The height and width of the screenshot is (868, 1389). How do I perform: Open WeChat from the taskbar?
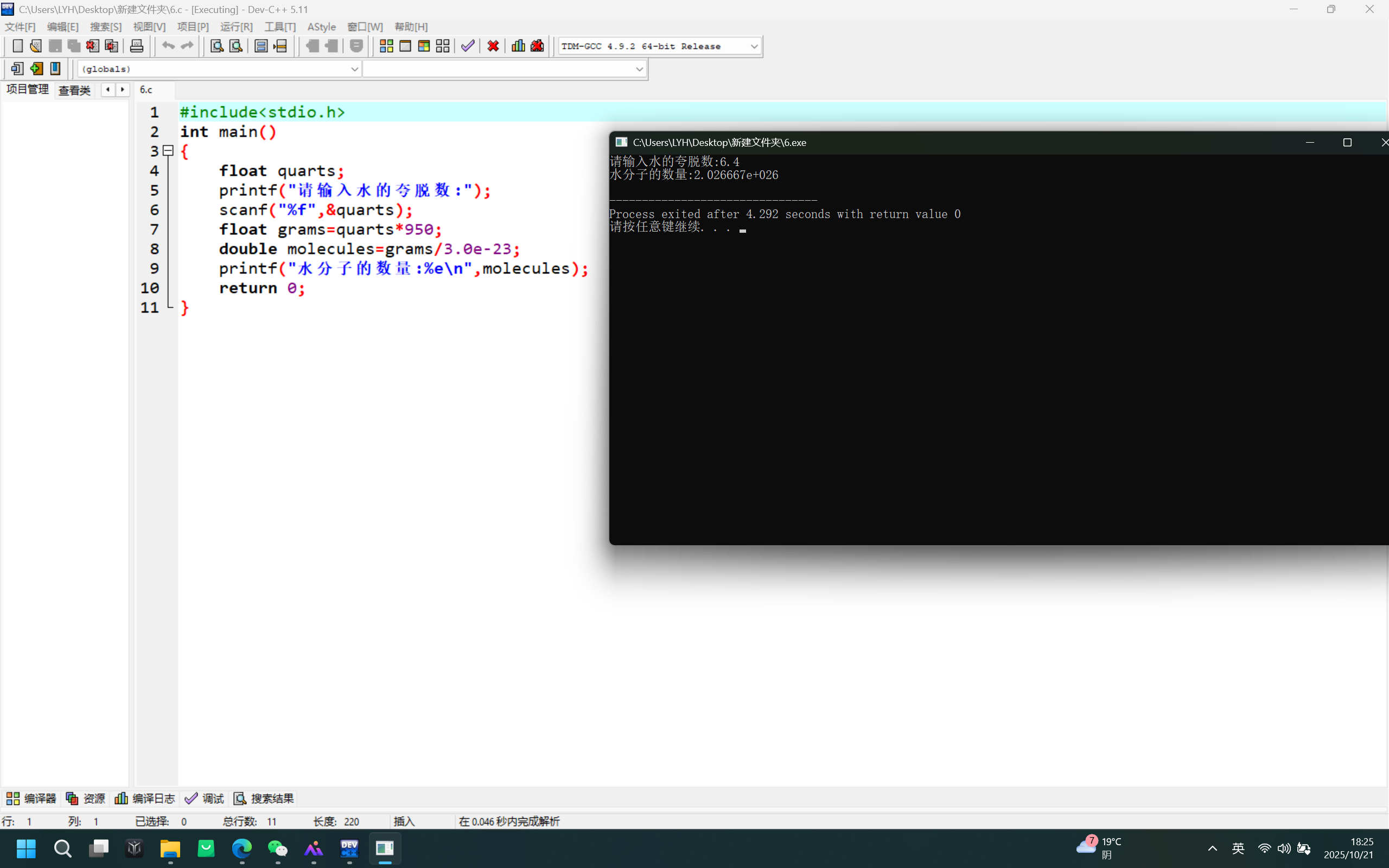tap(277, 848)
